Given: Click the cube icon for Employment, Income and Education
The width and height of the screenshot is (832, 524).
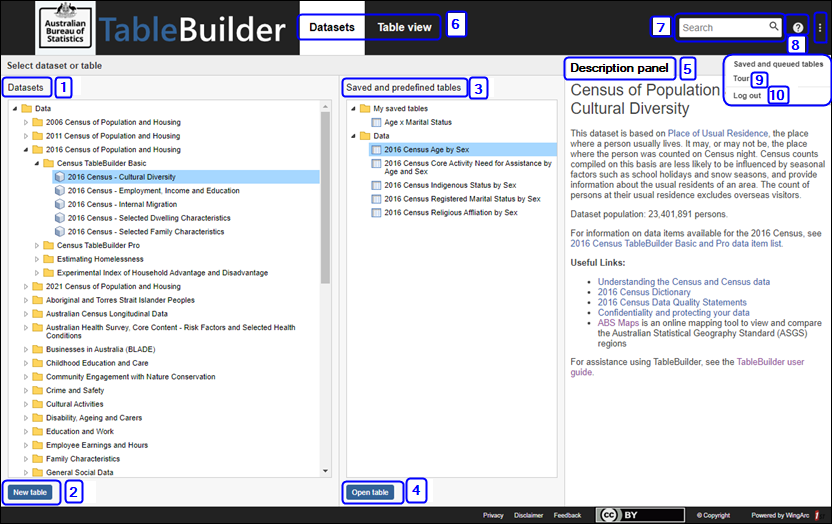Looking at the screenshot, I should [x=60, y=190].
